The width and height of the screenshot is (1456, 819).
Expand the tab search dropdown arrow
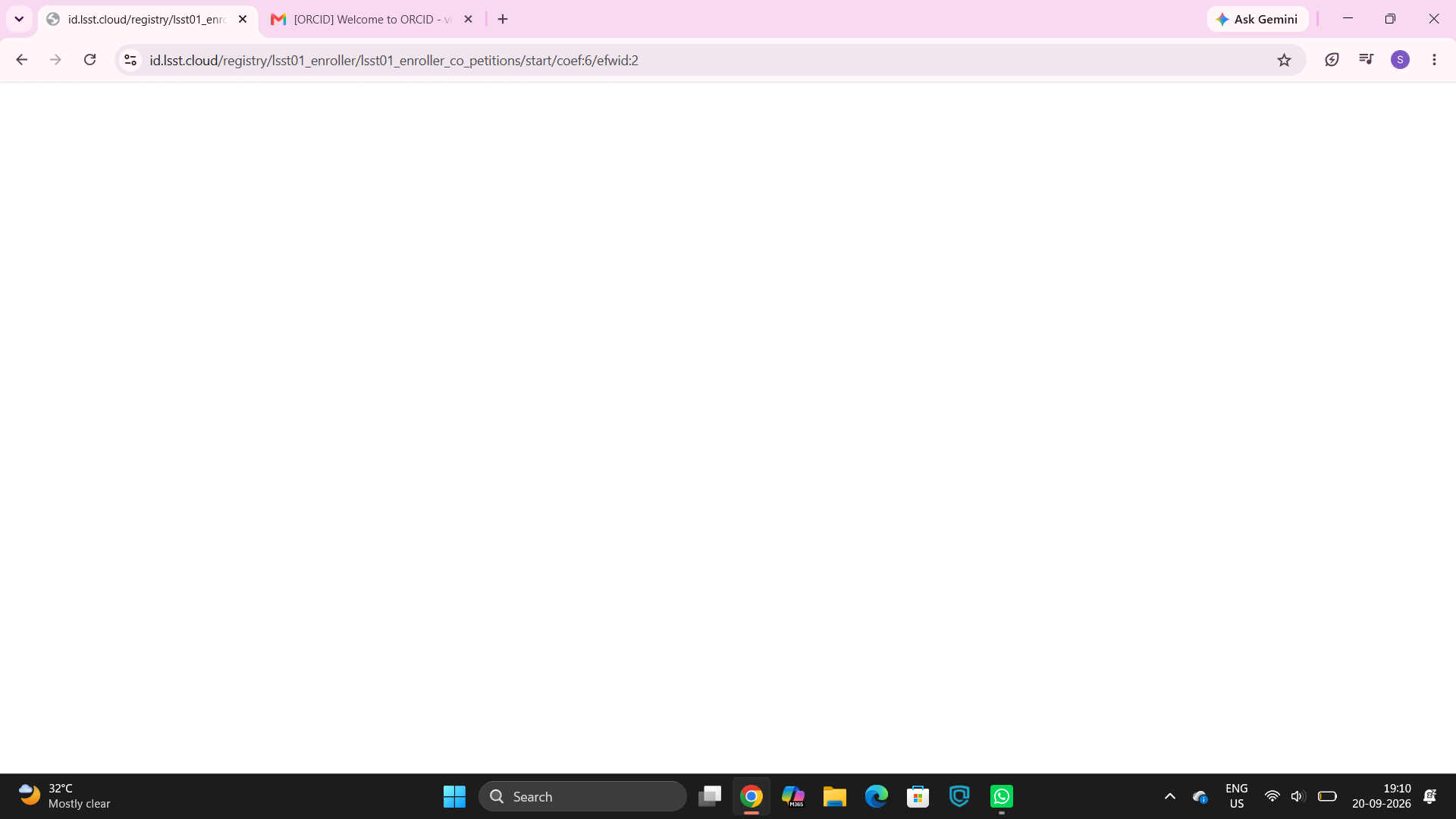pos(19,19)
